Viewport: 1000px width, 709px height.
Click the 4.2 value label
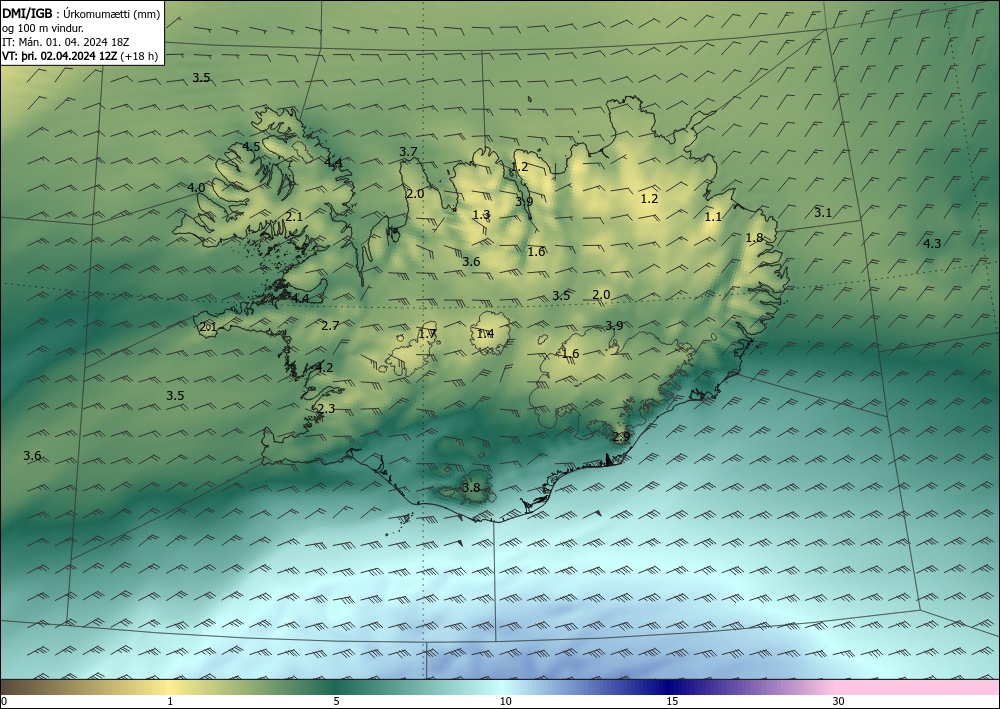[x=324, y=368]
